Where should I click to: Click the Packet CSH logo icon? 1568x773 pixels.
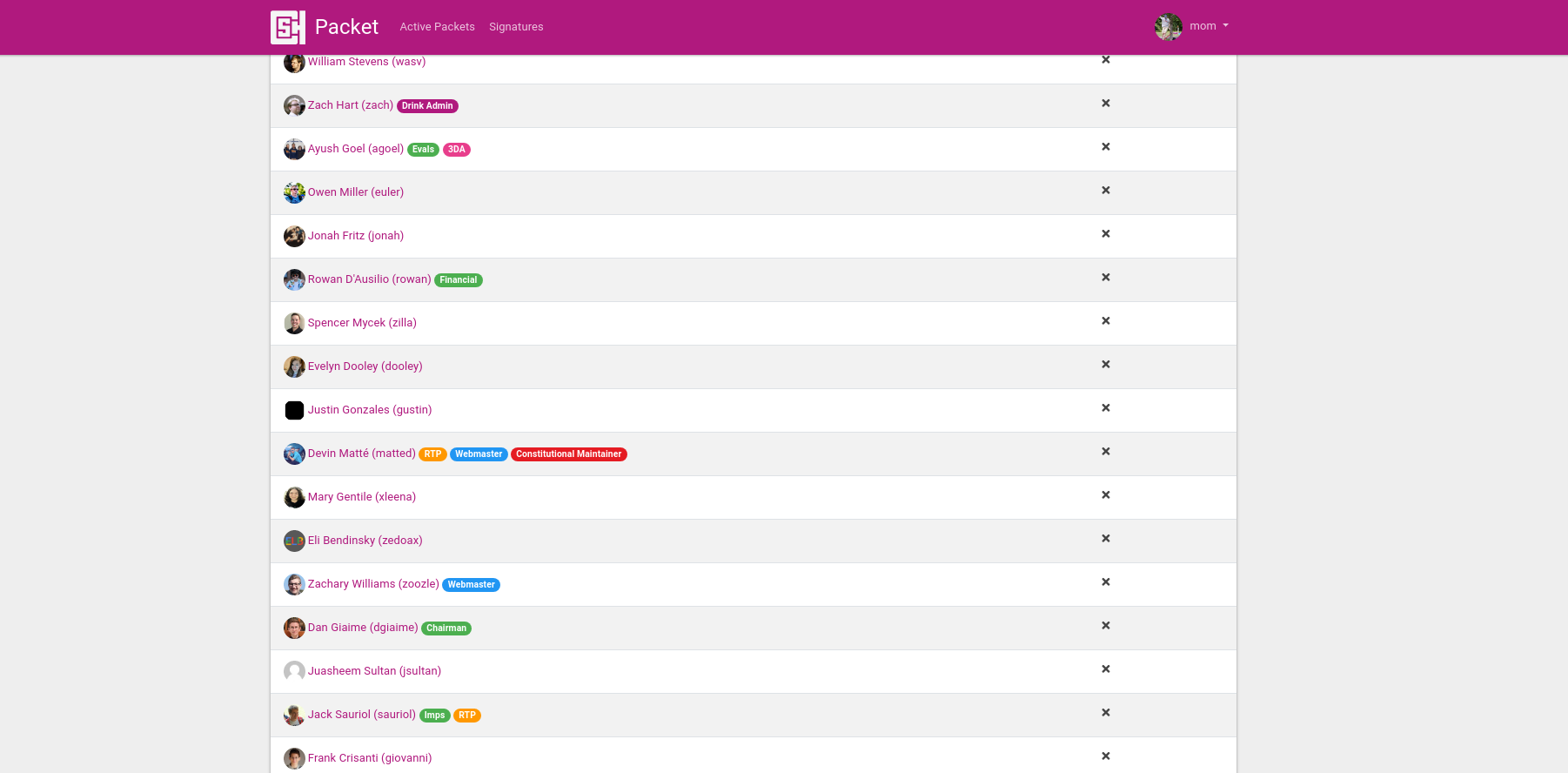(288, 27)
